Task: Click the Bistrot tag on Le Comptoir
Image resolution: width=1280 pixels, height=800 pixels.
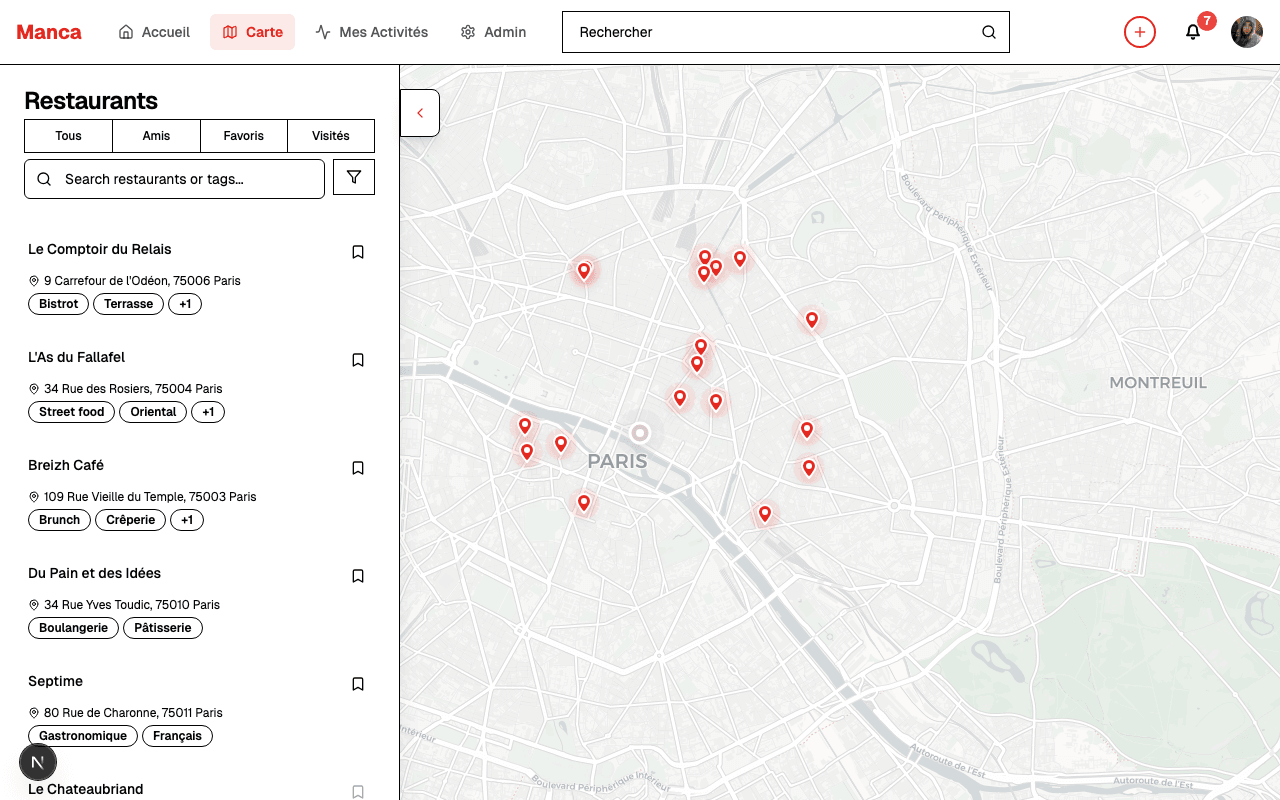Action: pyautogui.click(x=58, y=303)
